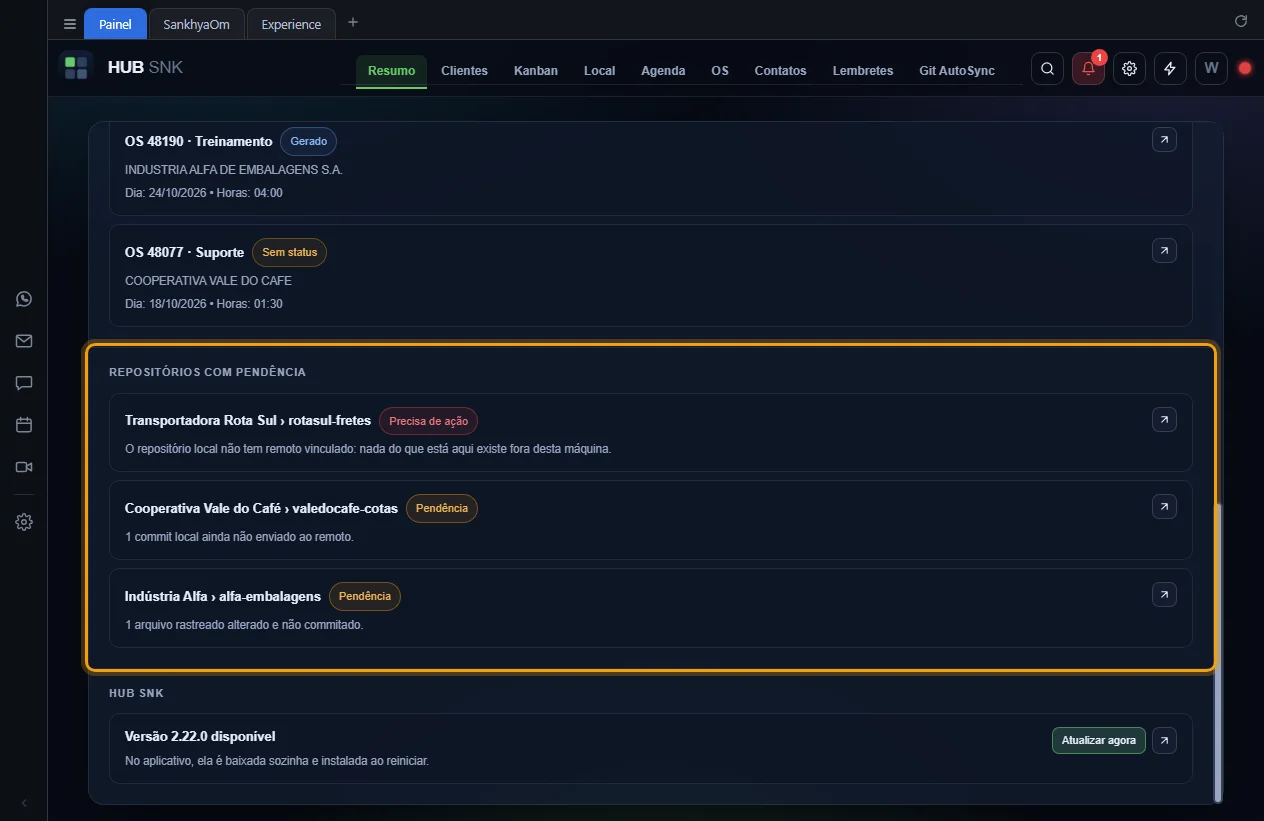The height and width of the screenshot is (821, 1264).
Task: Click Indústria Alfa › alfa-embalagens title
Action: (x=223, y=596)
